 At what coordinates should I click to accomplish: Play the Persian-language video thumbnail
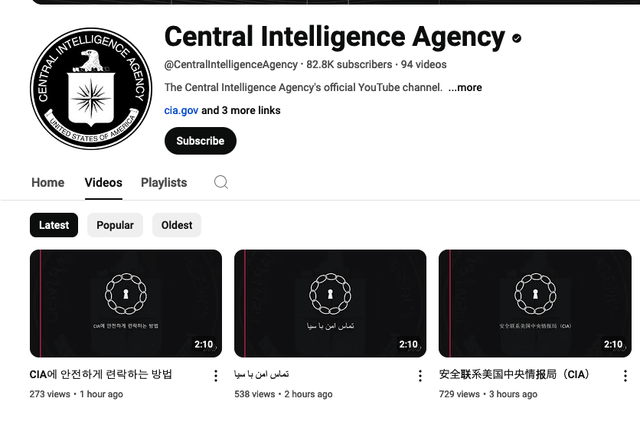pos(330,303)
